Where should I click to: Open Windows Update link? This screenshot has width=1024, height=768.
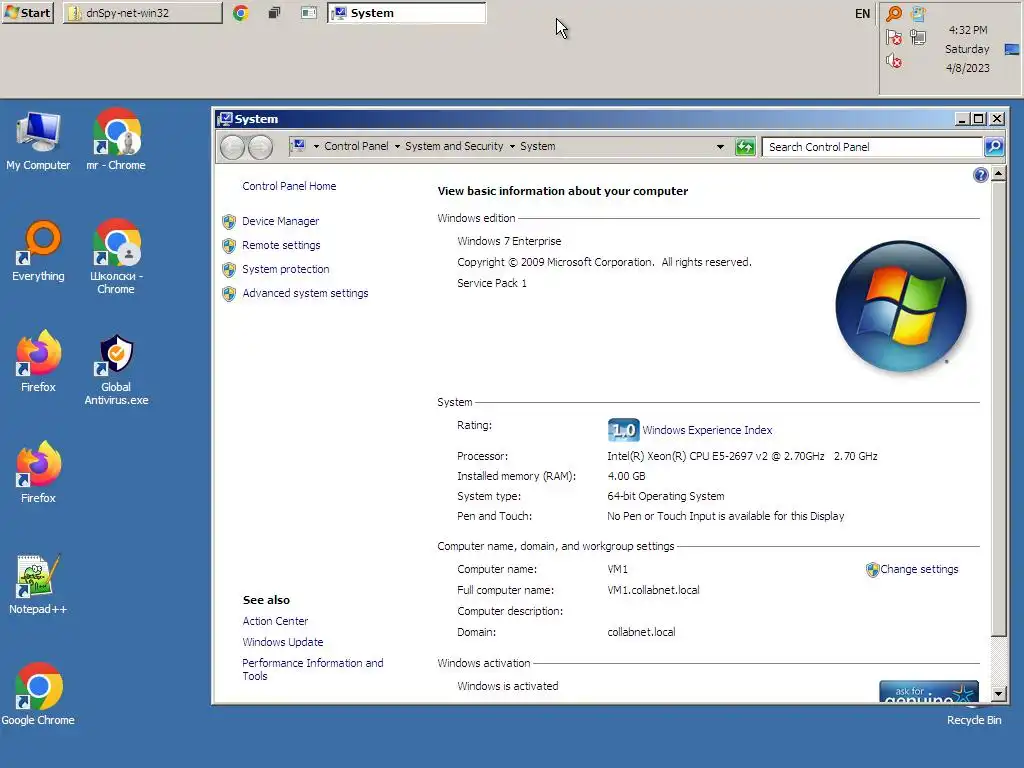click(x=283, y=642)
